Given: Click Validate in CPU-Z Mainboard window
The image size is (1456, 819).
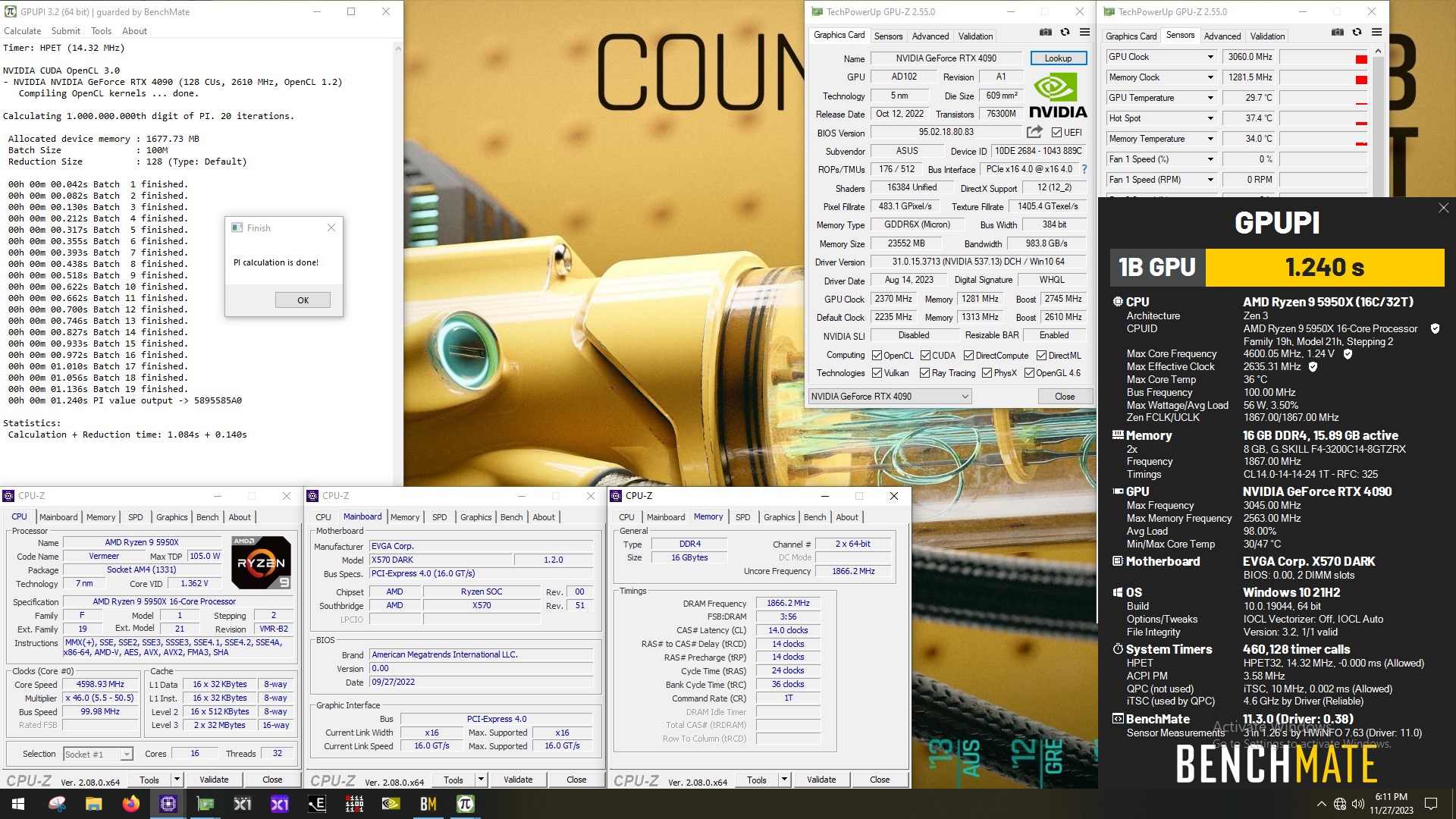Looking at the screenshot, I should (x=518, y=780).
